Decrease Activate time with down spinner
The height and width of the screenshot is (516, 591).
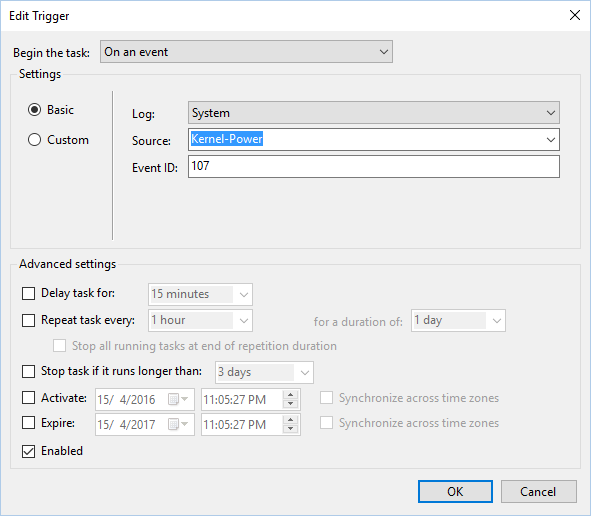click(290, 404)
